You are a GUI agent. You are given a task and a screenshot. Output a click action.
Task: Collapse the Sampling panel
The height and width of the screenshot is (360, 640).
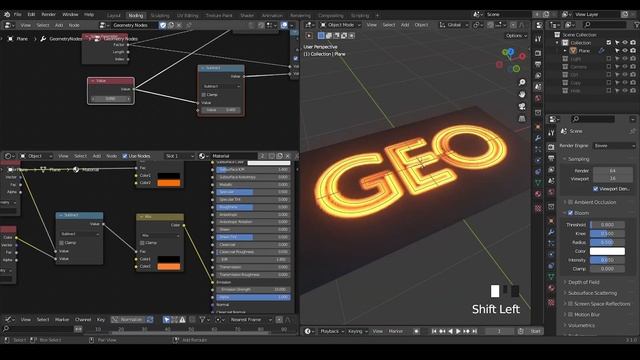[578, 159]
